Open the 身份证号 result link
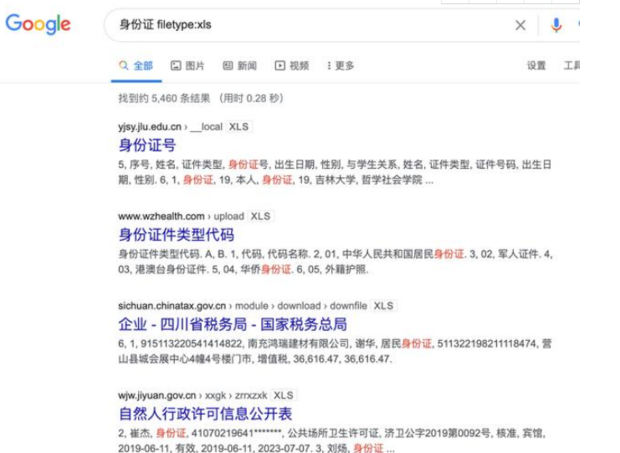The height and width of the screenshot is (453, 620). pyautogui.click(x=147, y=145)
